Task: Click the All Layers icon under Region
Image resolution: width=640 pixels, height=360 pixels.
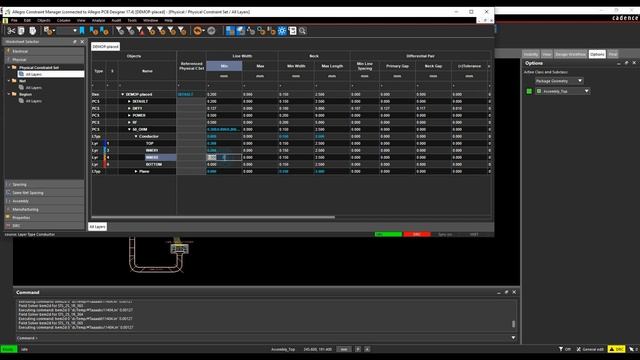Action: click(x=22, y=100)
